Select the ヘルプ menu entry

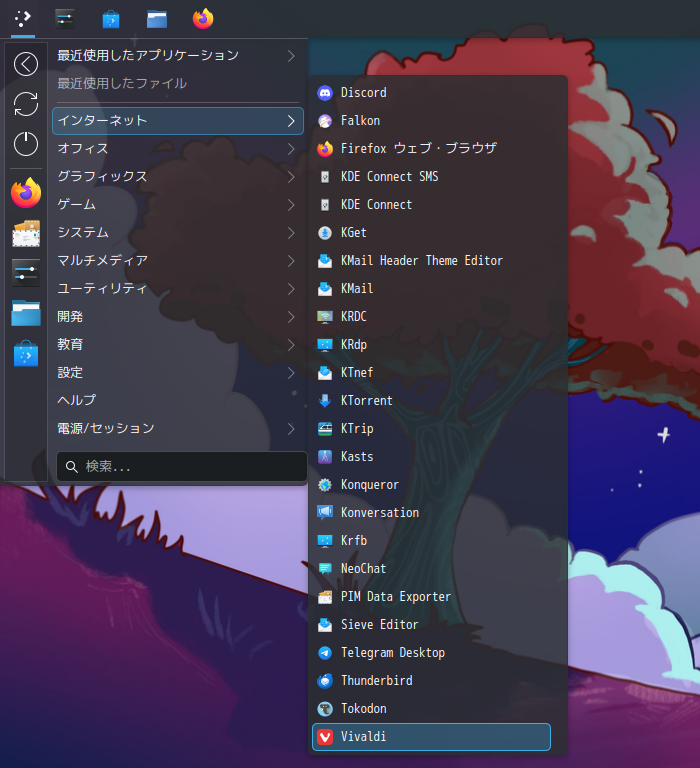click(178, 401)
